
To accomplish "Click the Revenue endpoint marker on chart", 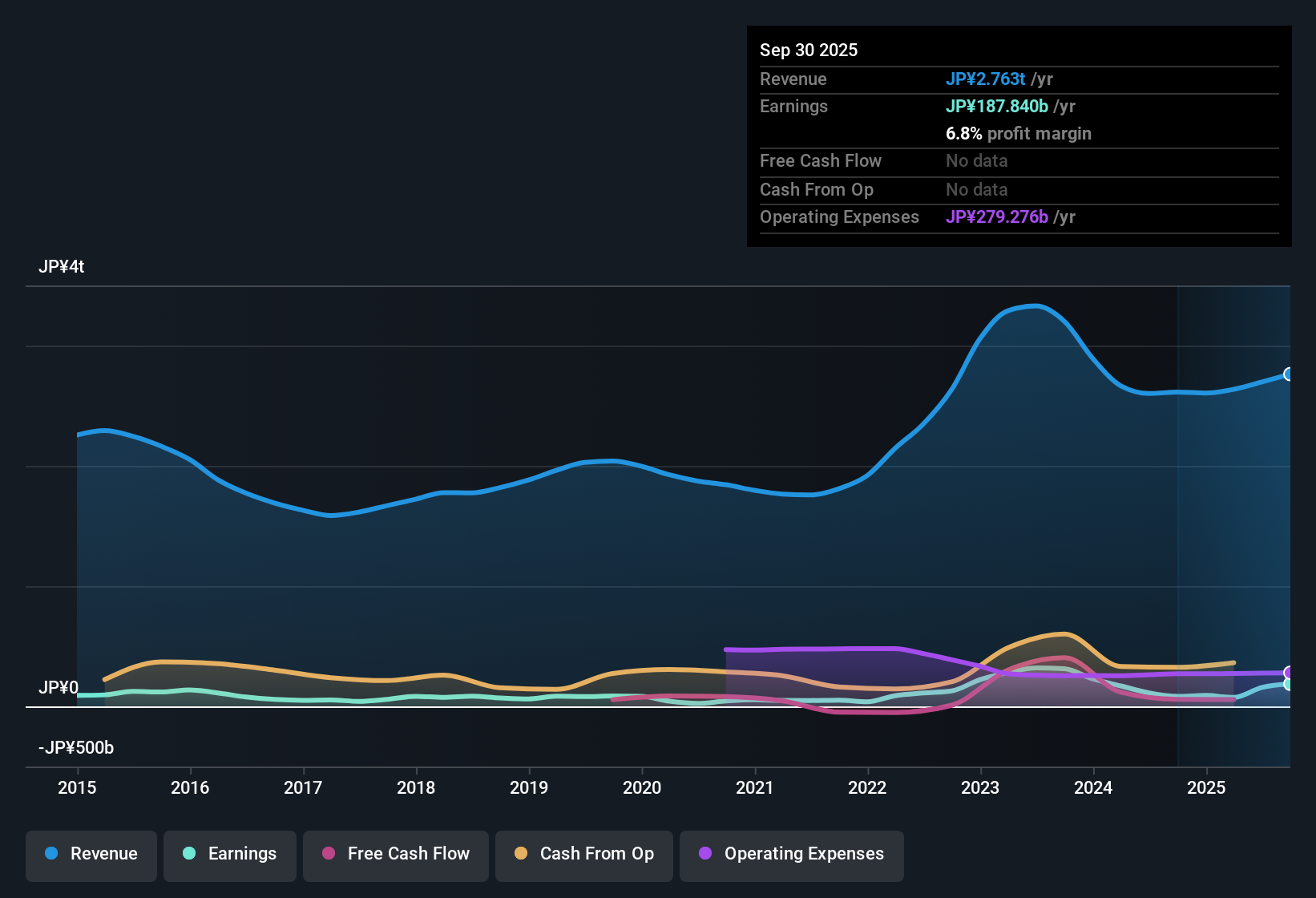I will click(1289, 374).
